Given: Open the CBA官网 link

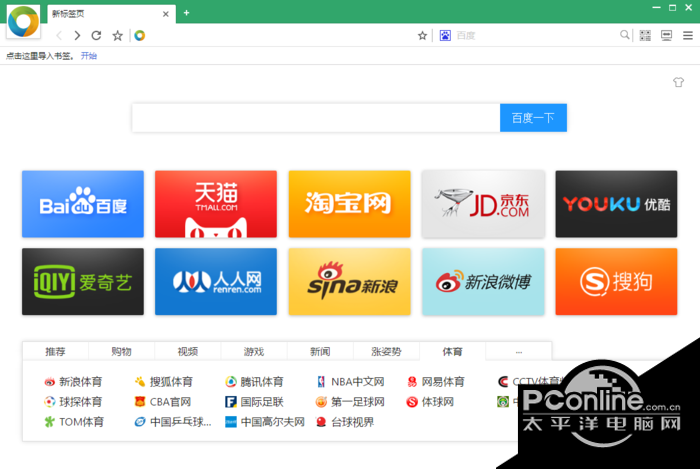Looking at the screenshot, I should [163, 402].
